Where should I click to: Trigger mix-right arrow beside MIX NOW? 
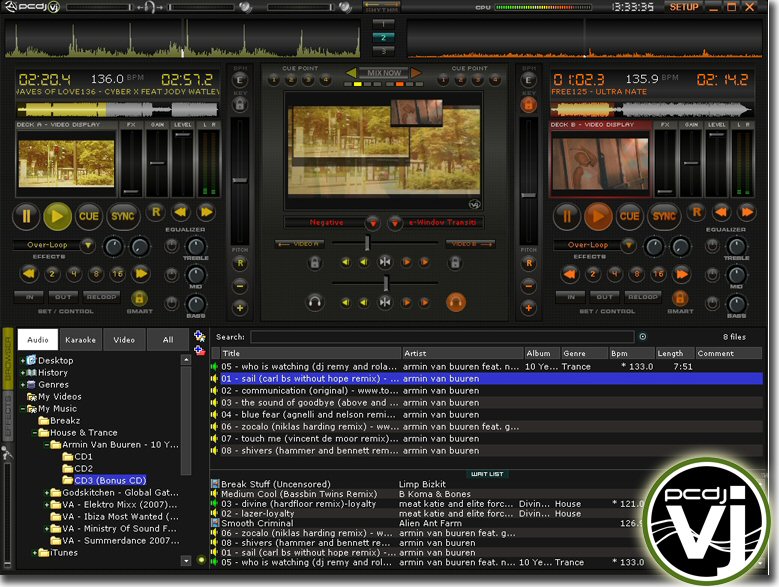pos(416,73)
